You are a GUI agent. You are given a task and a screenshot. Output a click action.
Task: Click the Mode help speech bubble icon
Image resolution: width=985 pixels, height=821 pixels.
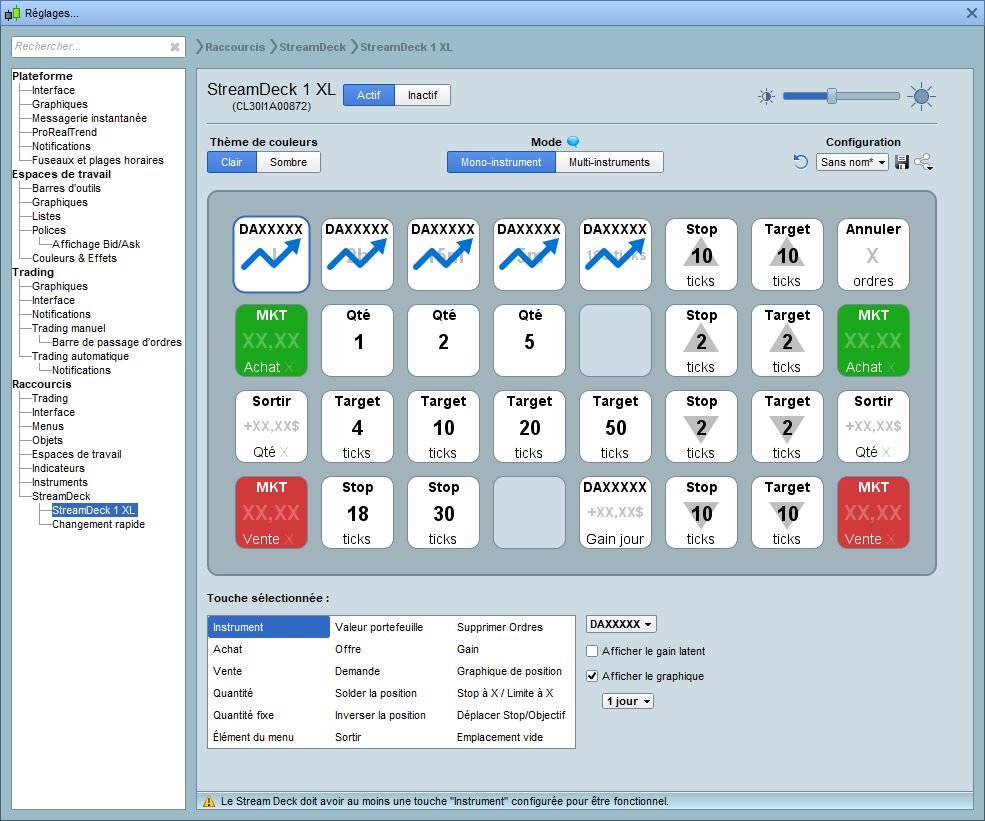click(573, 142)
